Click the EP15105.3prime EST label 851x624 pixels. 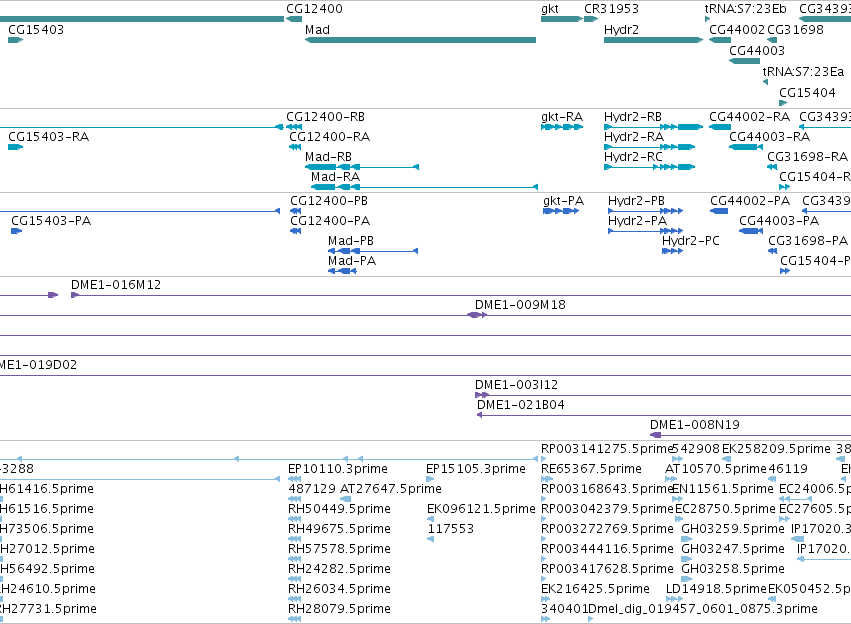(476, 469)
